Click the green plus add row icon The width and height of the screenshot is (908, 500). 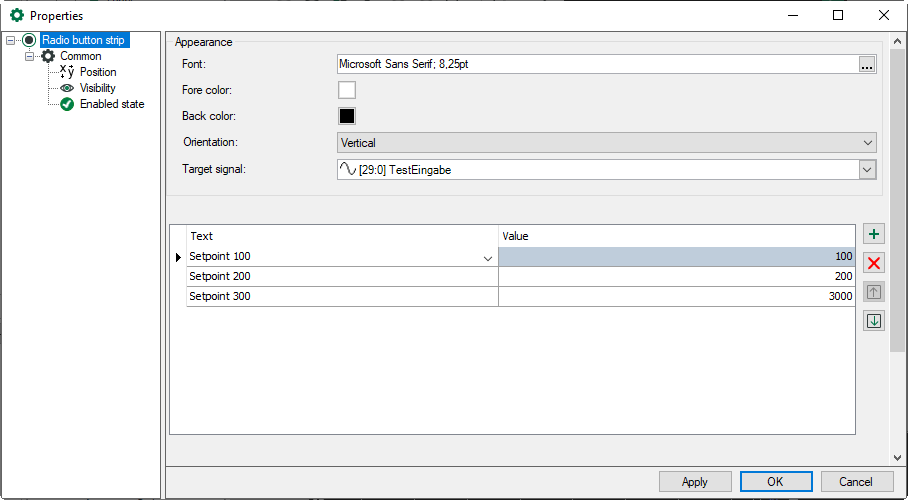[874, 234]
